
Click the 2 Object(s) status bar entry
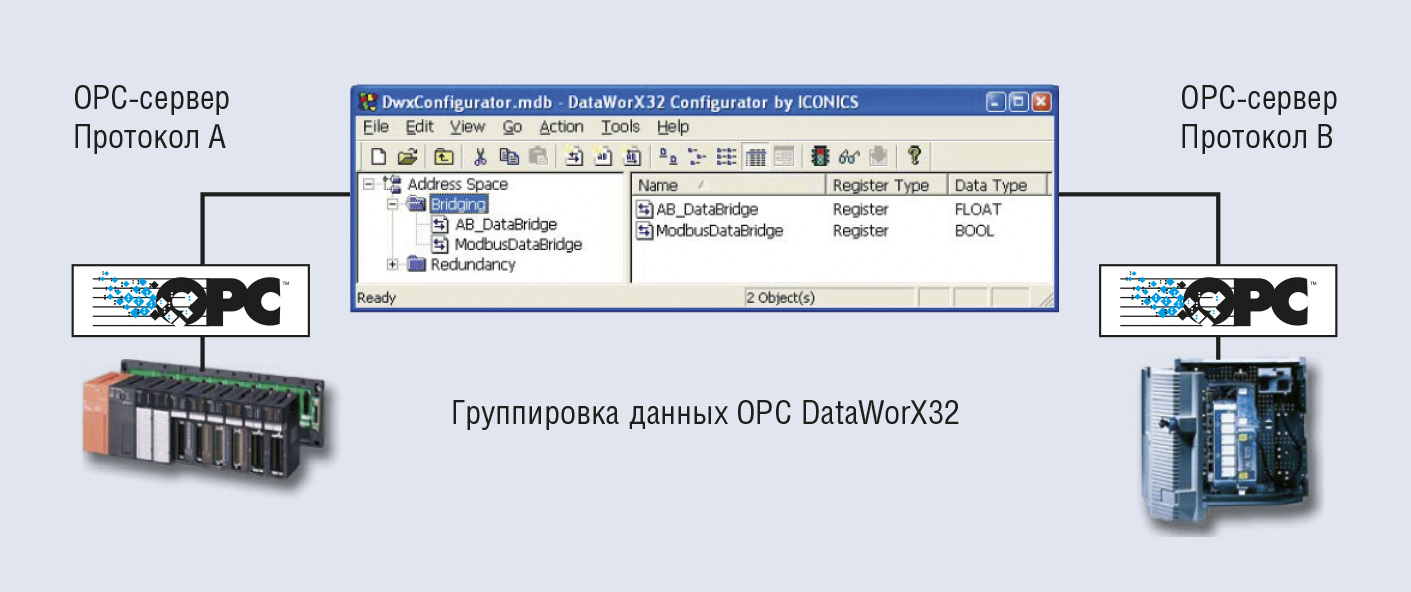pyautogui.click(x=780, y=297)
